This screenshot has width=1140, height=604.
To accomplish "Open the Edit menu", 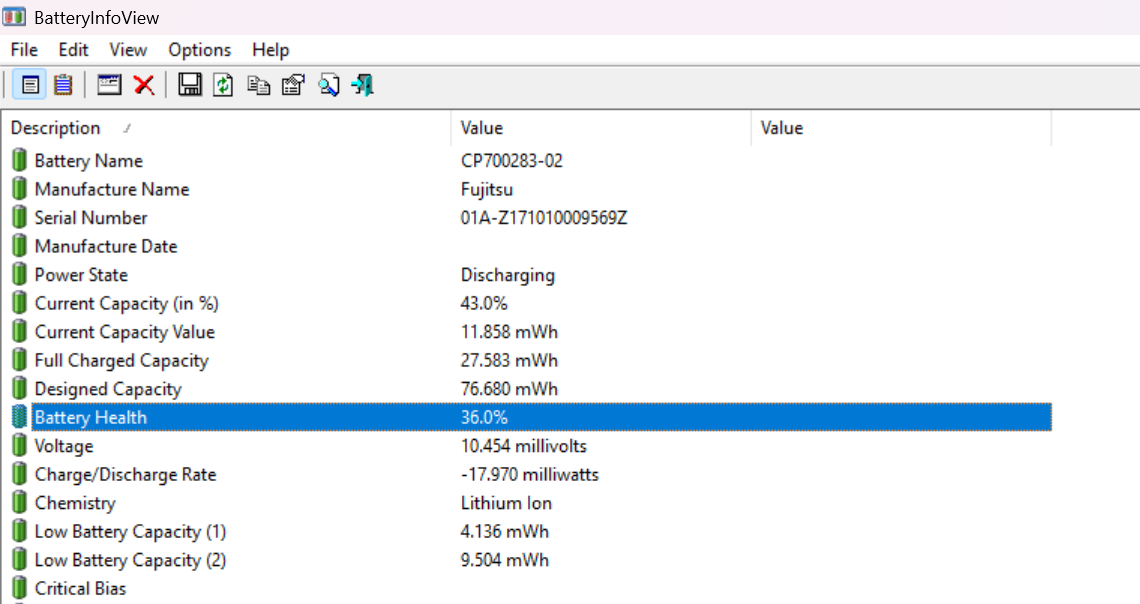I will tap(73, 49).
